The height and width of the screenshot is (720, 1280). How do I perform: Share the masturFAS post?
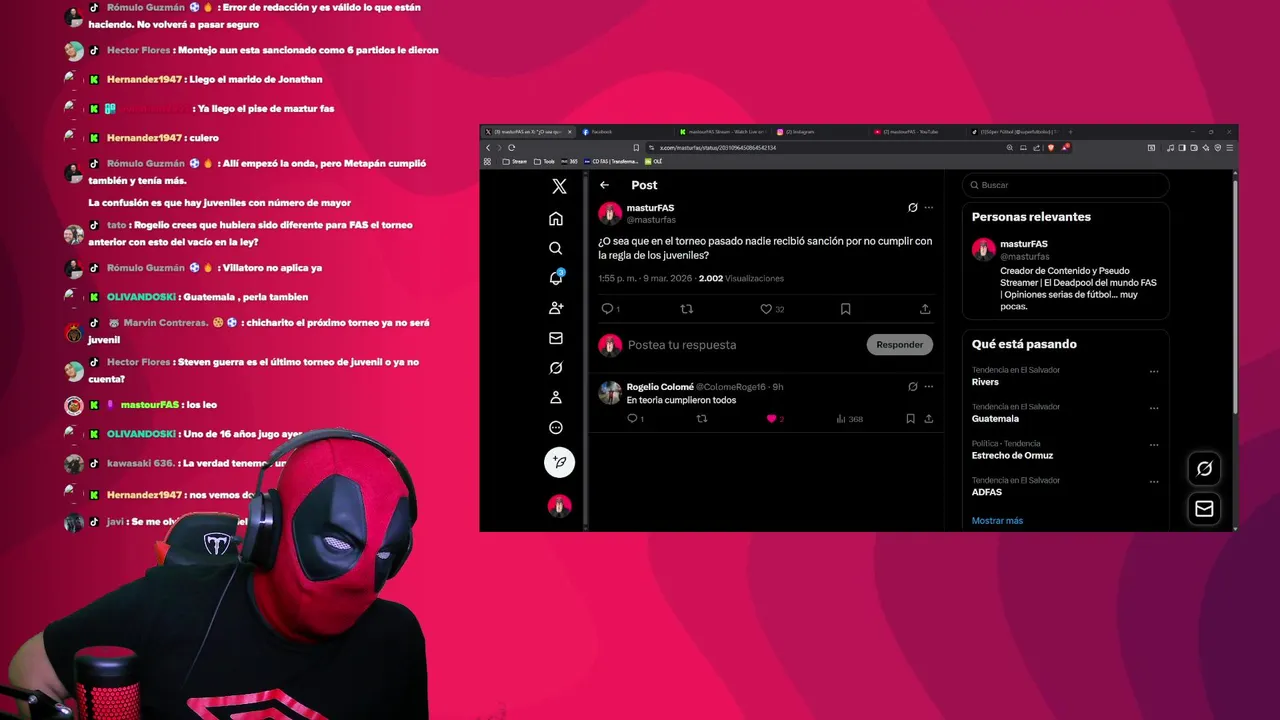click(925, 309)
